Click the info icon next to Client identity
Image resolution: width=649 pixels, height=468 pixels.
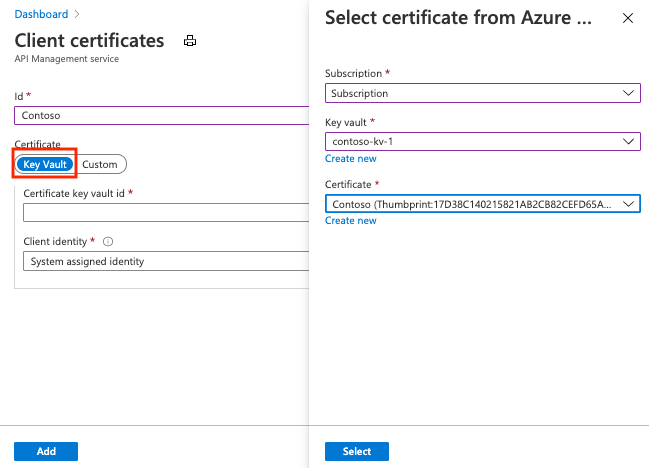(108, 241)
